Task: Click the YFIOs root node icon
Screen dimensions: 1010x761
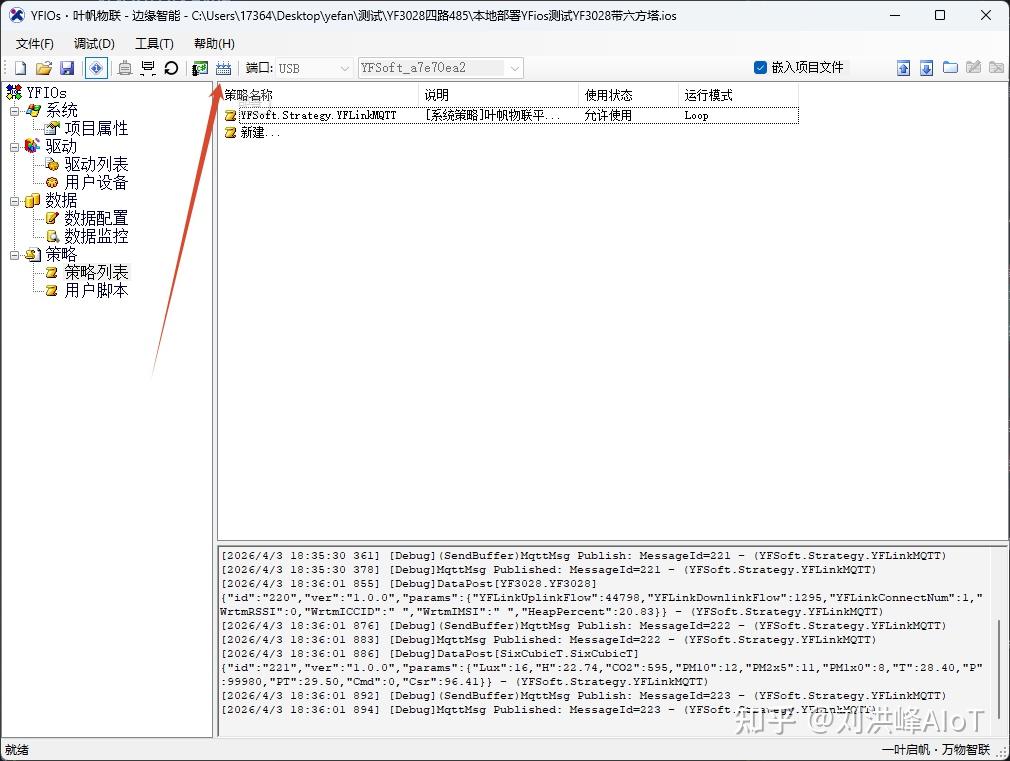Action: tap(14, 92)
